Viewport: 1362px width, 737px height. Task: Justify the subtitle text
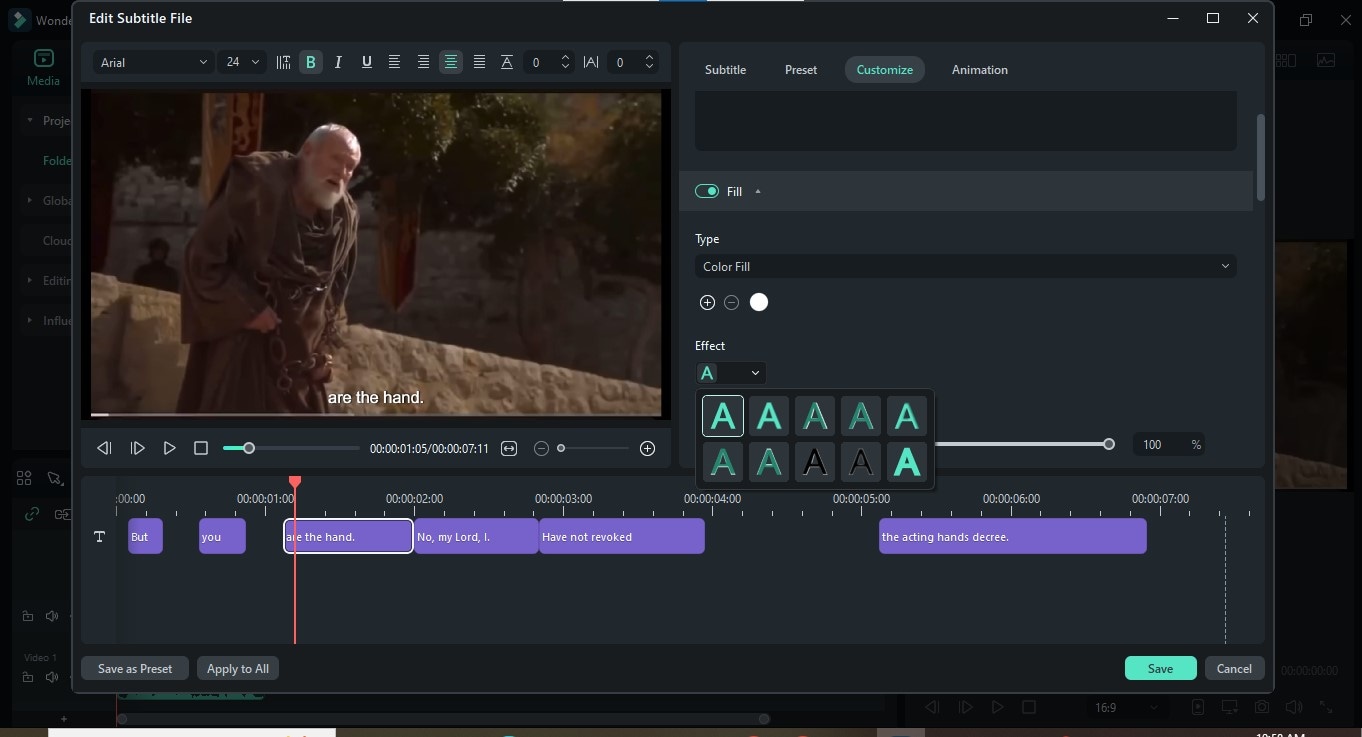[479, 62]
